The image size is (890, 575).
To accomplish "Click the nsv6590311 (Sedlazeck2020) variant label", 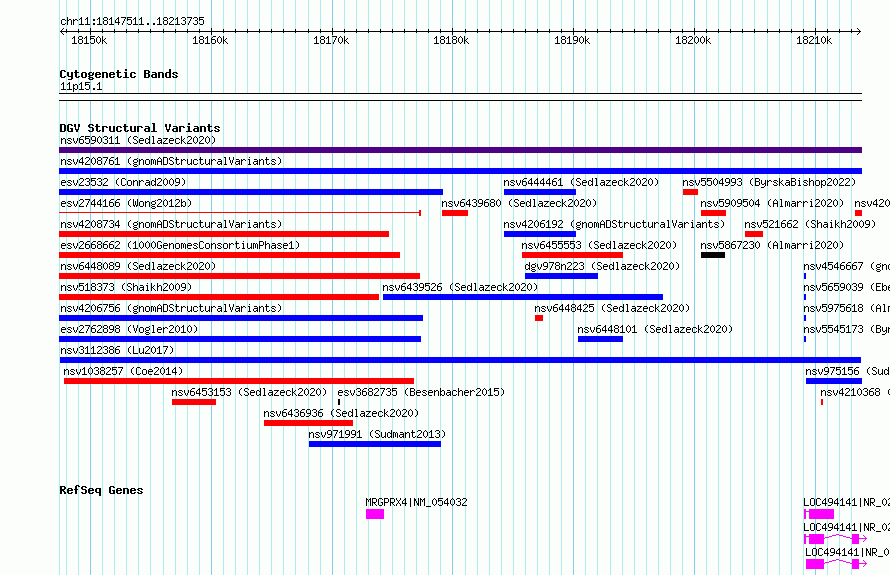I will click(x=138, y=140).
